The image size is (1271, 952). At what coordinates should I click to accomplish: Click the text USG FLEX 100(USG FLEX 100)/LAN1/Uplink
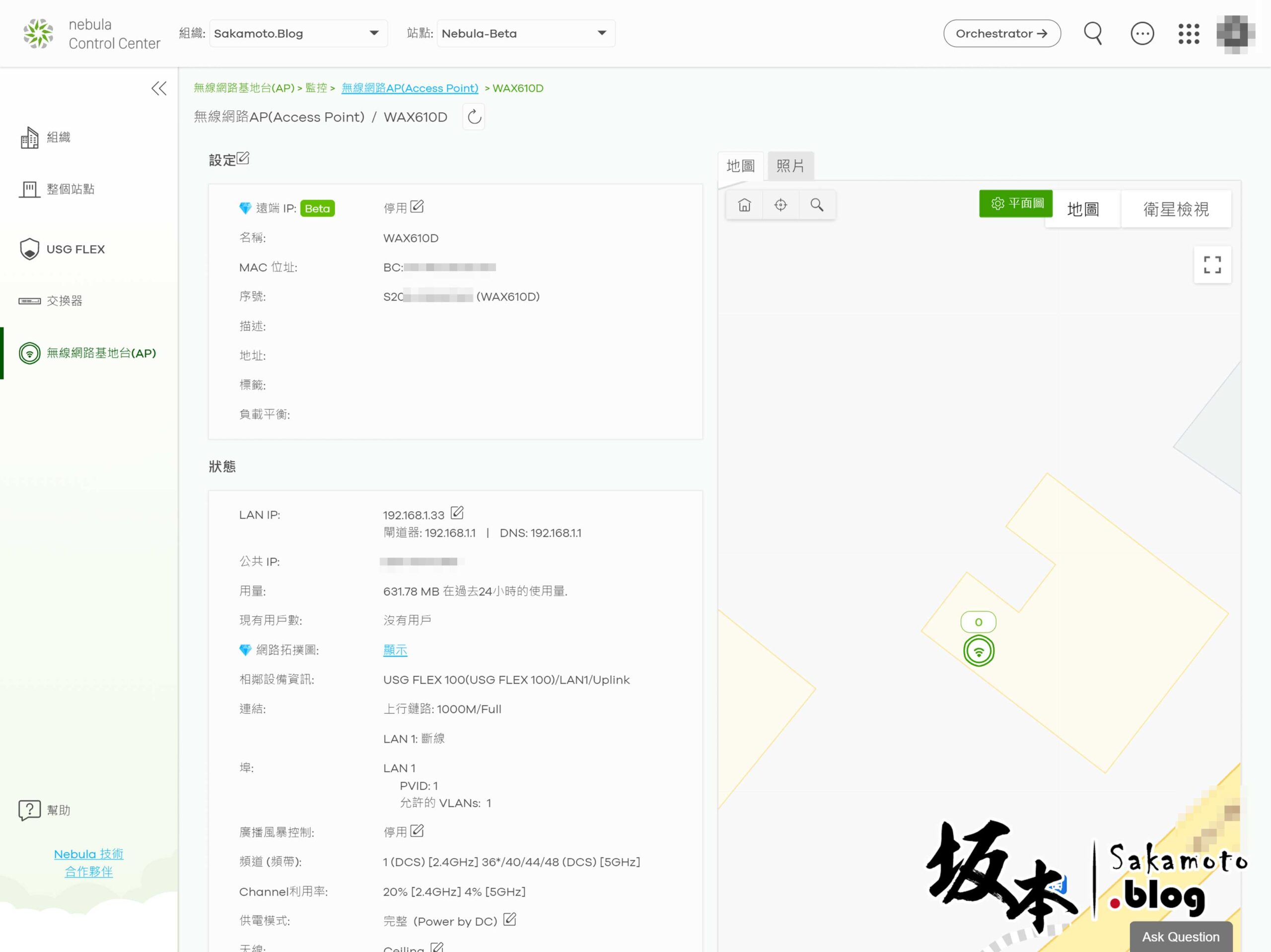(506, 680)
